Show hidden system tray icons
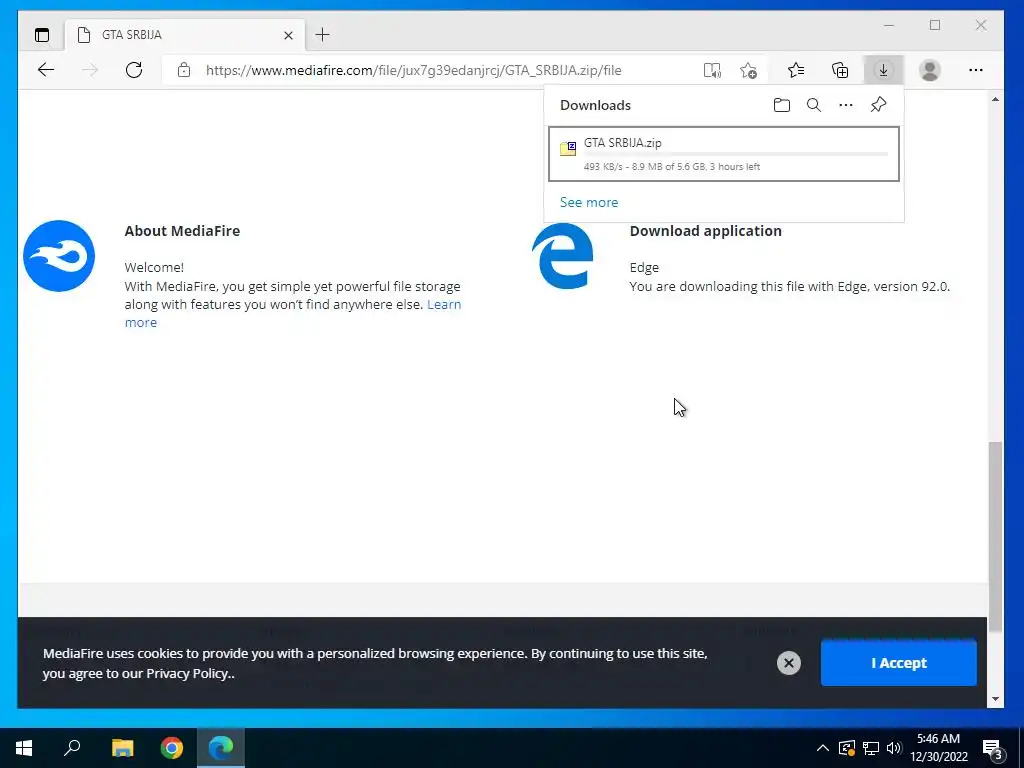 click(x=823, y=748)
